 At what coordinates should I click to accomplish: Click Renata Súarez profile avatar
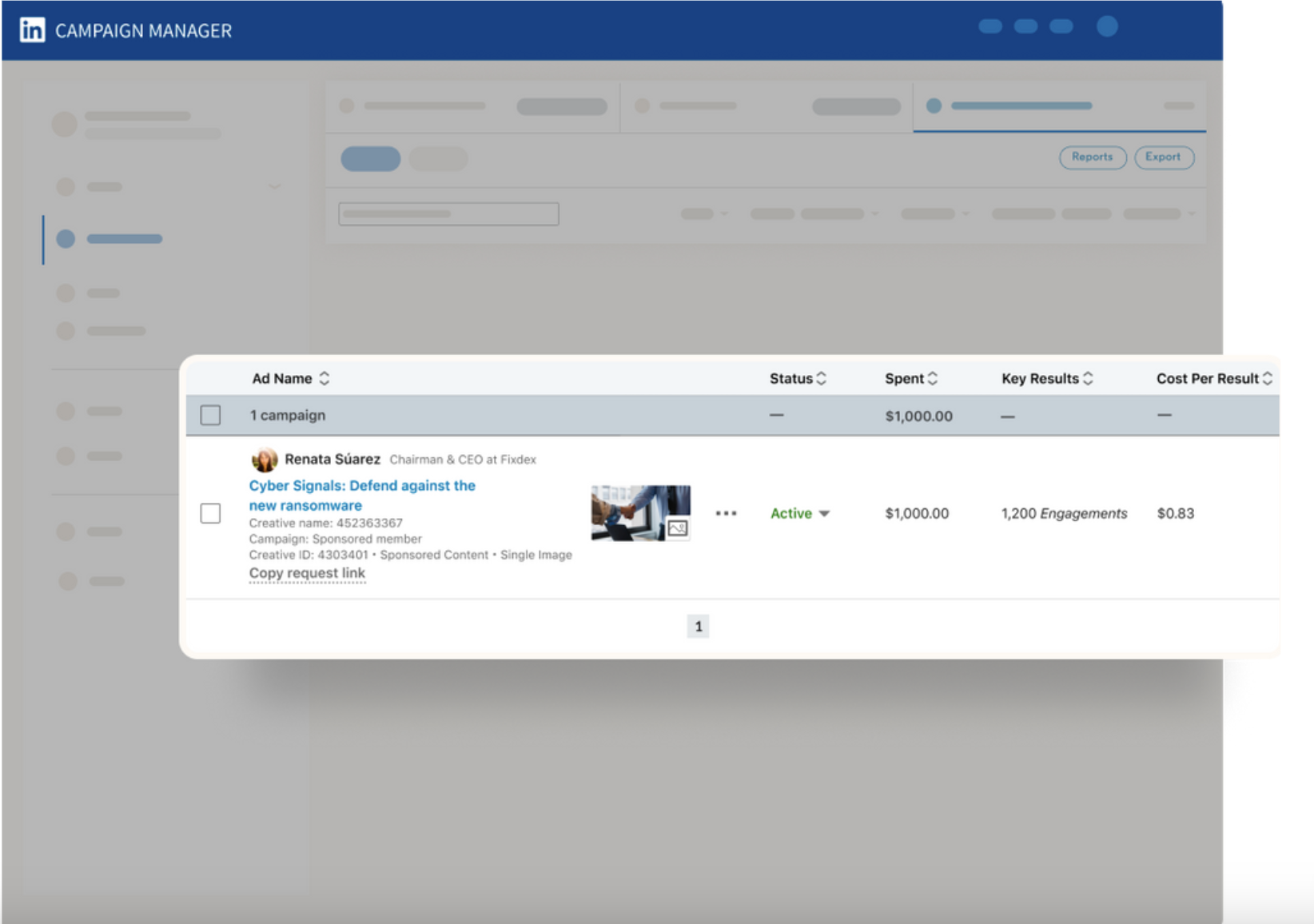(265, 460)
